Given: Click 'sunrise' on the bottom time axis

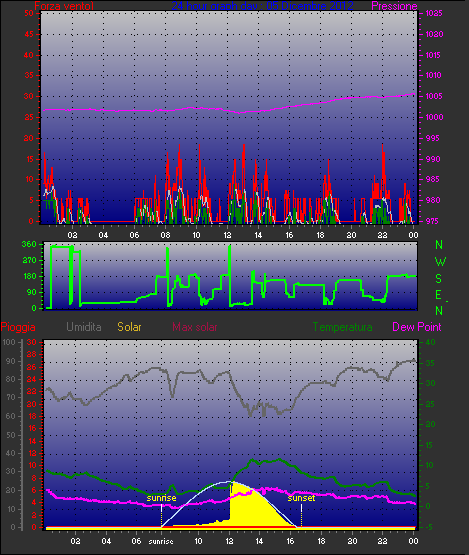Looking at the screenshot, I should point(161,541).
